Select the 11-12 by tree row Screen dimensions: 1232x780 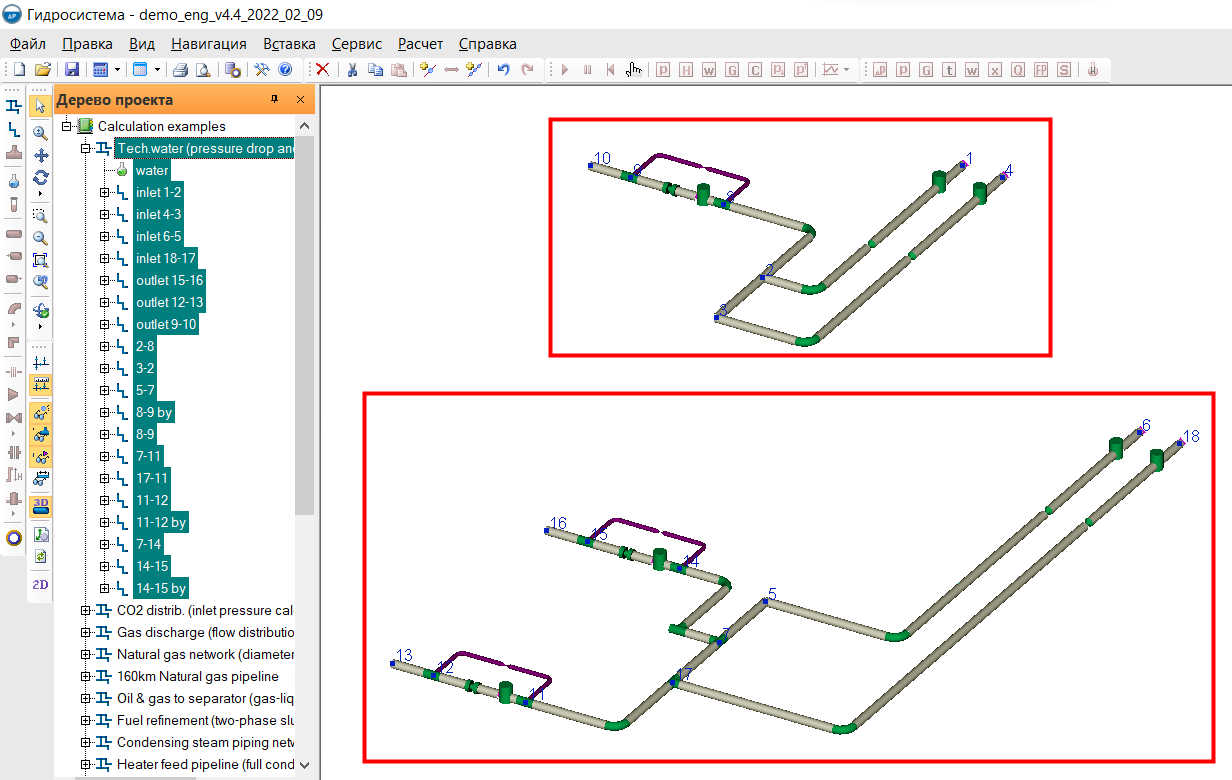point(161,522)
